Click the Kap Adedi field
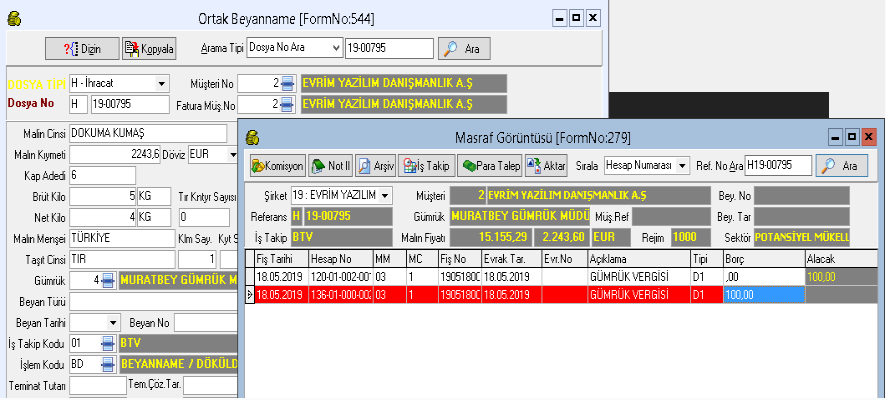 click(102, 175)
